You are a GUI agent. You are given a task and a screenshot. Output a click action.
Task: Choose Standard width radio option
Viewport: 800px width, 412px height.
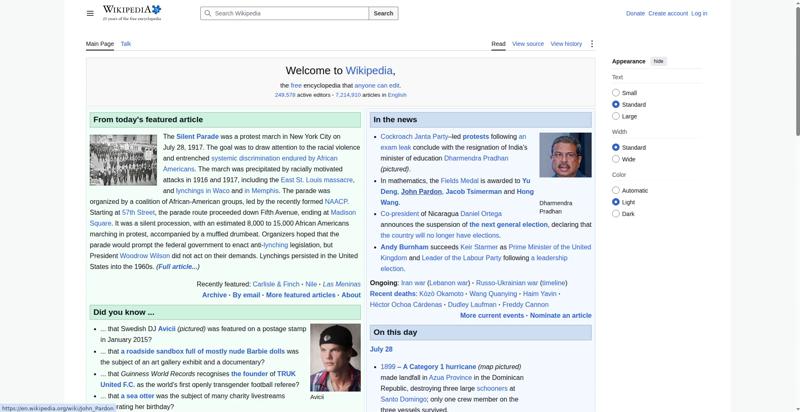tap(616, 147)
